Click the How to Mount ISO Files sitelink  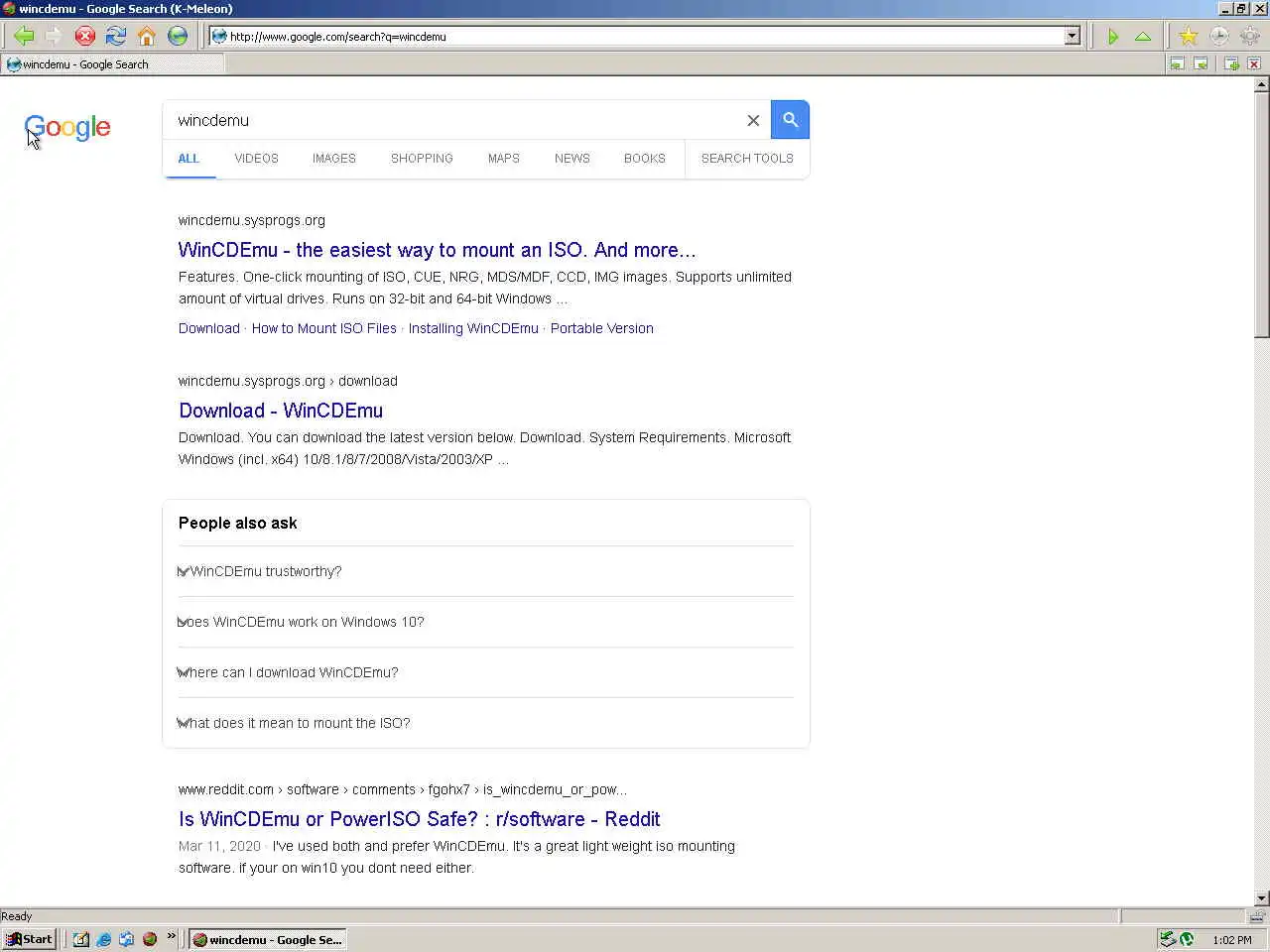coord(324,328)
